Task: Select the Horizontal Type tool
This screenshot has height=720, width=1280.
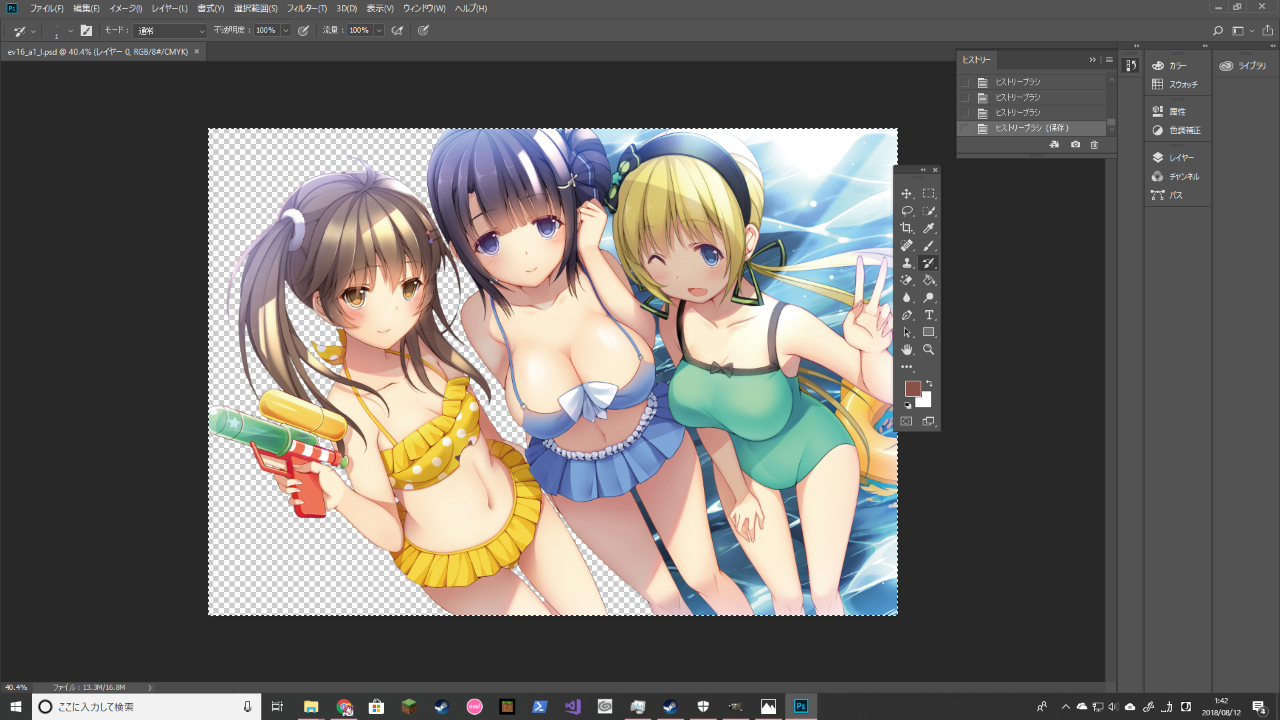Action: click(929, 315)
